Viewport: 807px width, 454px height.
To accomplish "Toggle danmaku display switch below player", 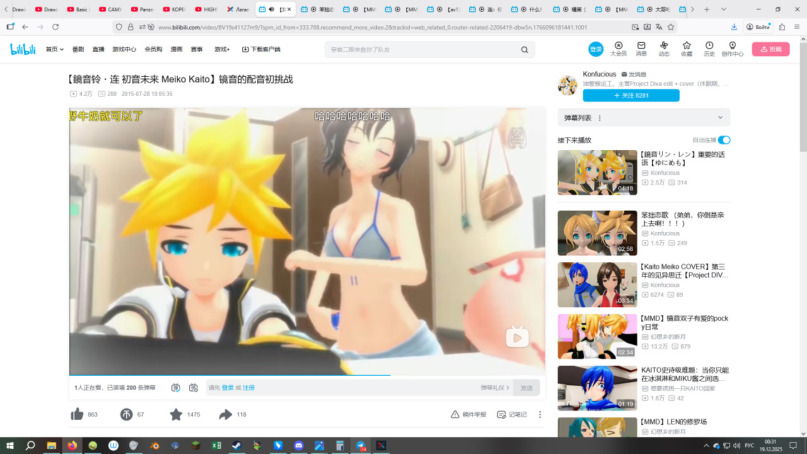I will 176,388.
